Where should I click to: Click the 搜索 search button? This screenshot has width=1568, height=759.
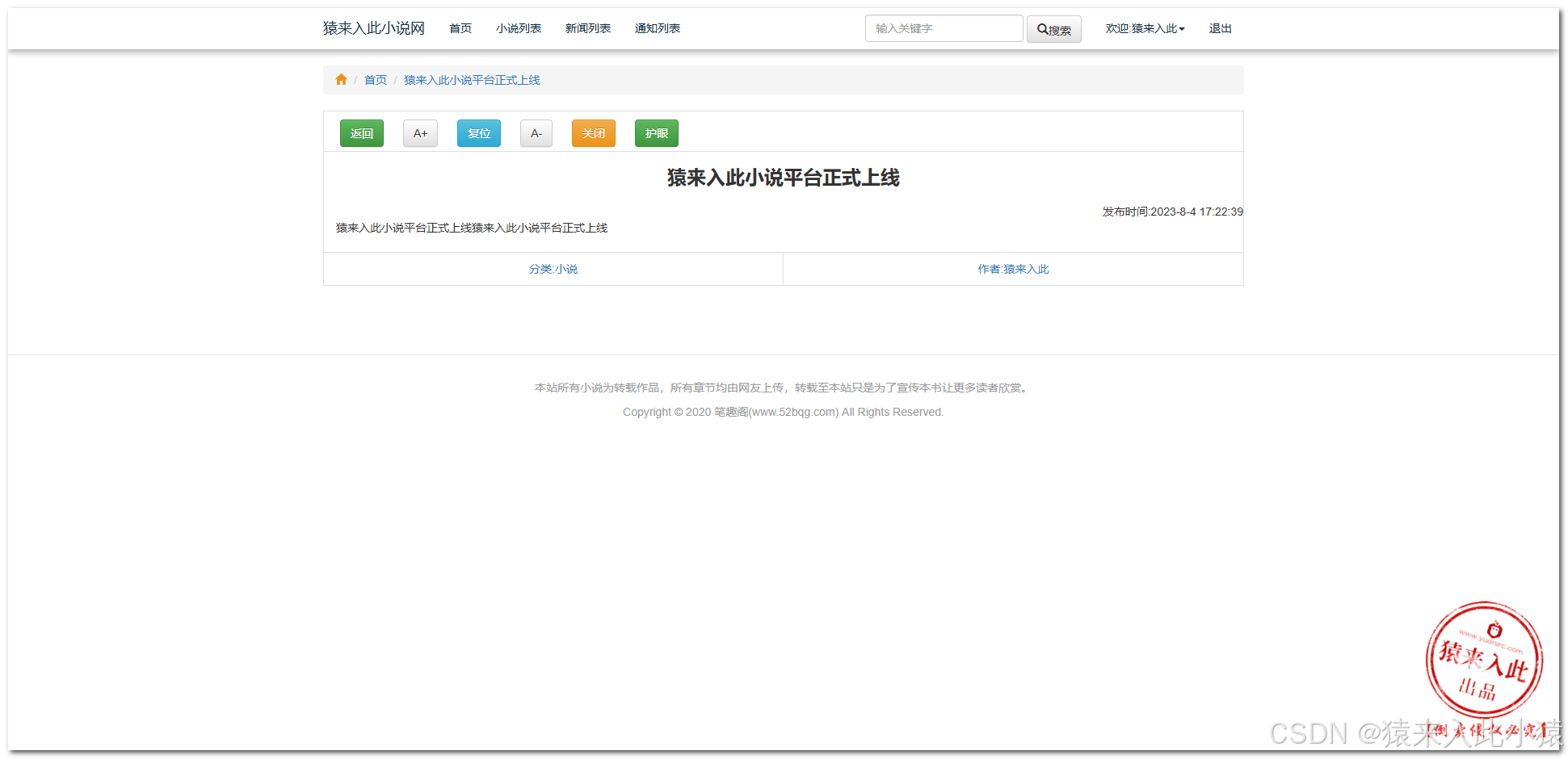tap(1053, 29)
